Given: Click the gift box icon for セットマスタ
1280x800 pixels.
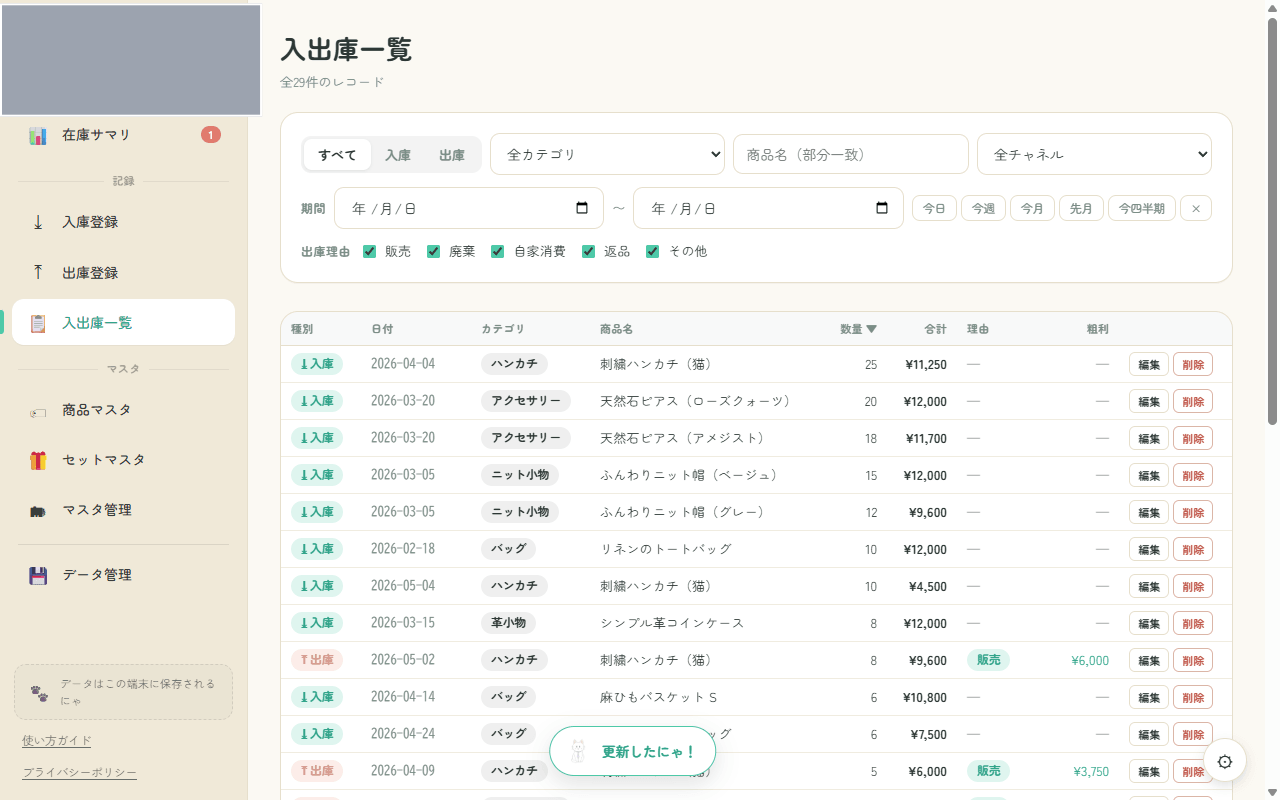Looking at the screenshot, I should (38, 460).
